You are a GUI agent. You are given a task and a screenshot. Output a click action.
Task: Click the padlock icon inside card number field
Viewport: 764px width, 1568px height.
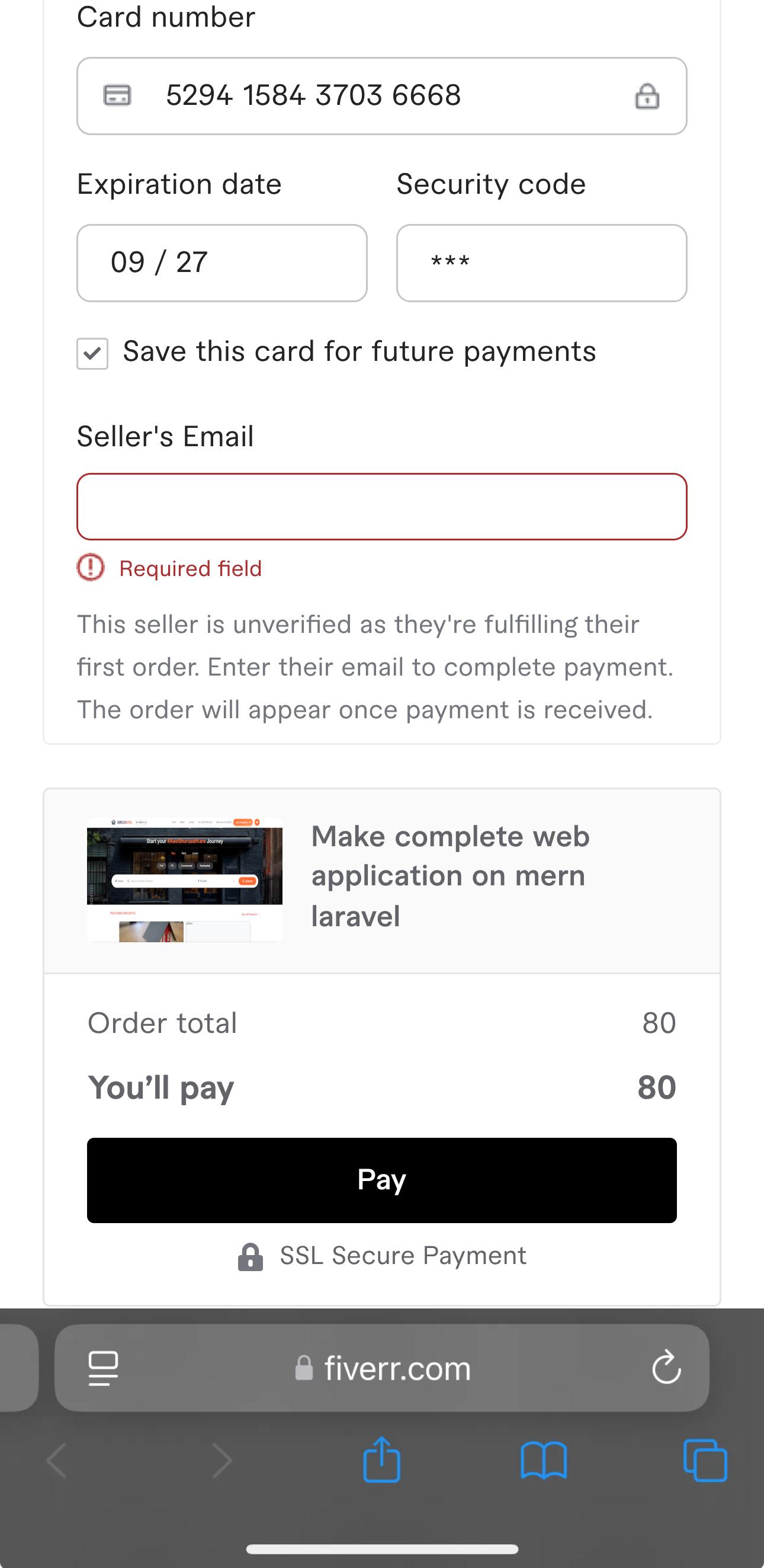647,96
